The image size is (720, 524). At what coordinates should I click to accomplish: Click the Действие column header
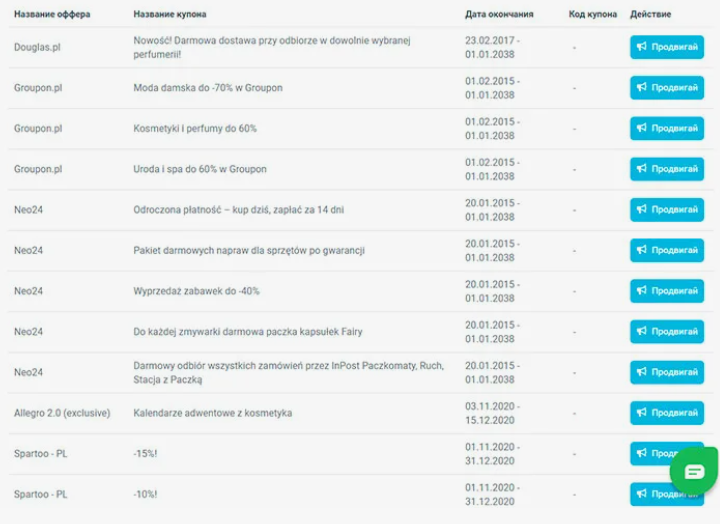click(x=650, y=14)
